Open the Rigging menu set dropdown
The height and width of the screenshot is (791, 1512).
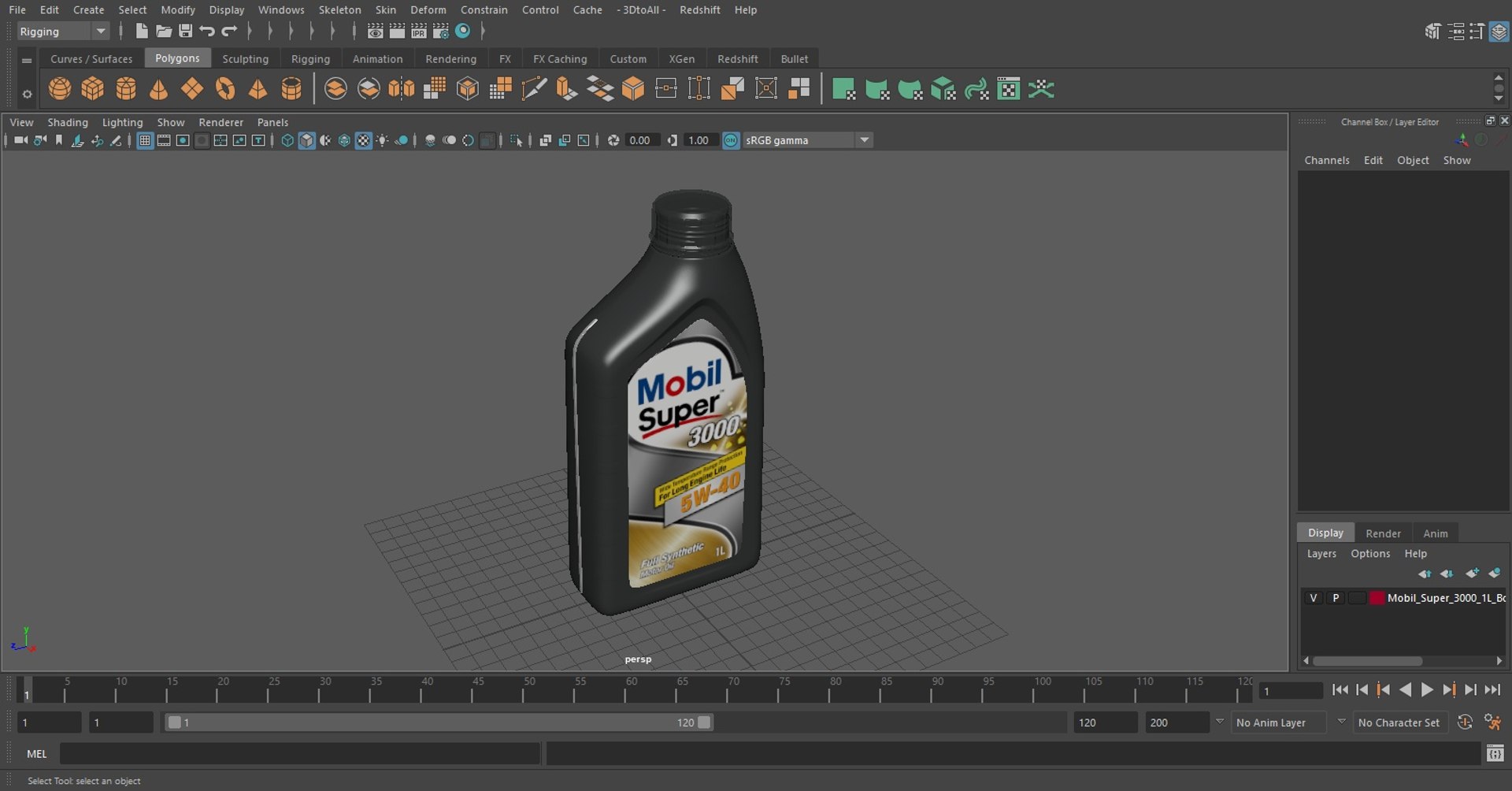(63, 31)
